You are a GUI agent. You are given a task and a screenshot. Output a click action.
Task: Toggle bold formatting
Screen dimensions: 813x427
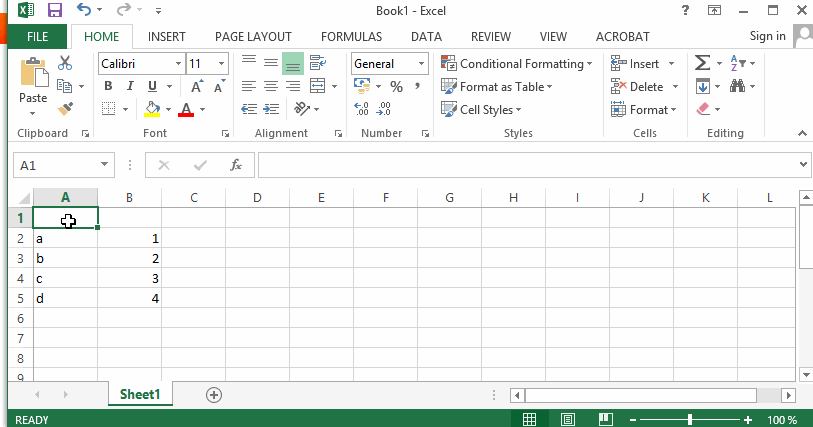point(108,86)
